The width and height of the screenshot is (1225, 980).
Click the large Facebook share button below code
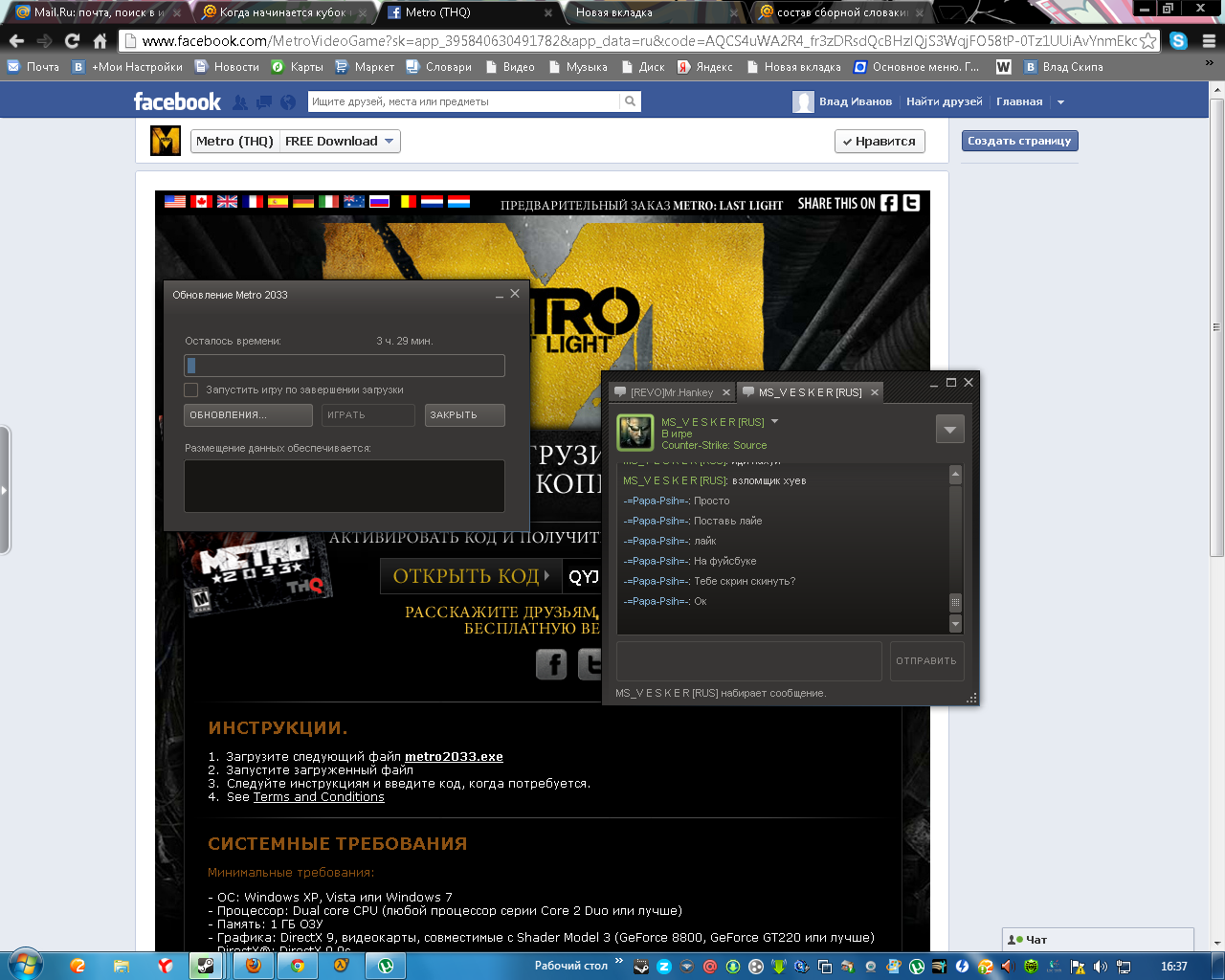(x=551, y=664)
